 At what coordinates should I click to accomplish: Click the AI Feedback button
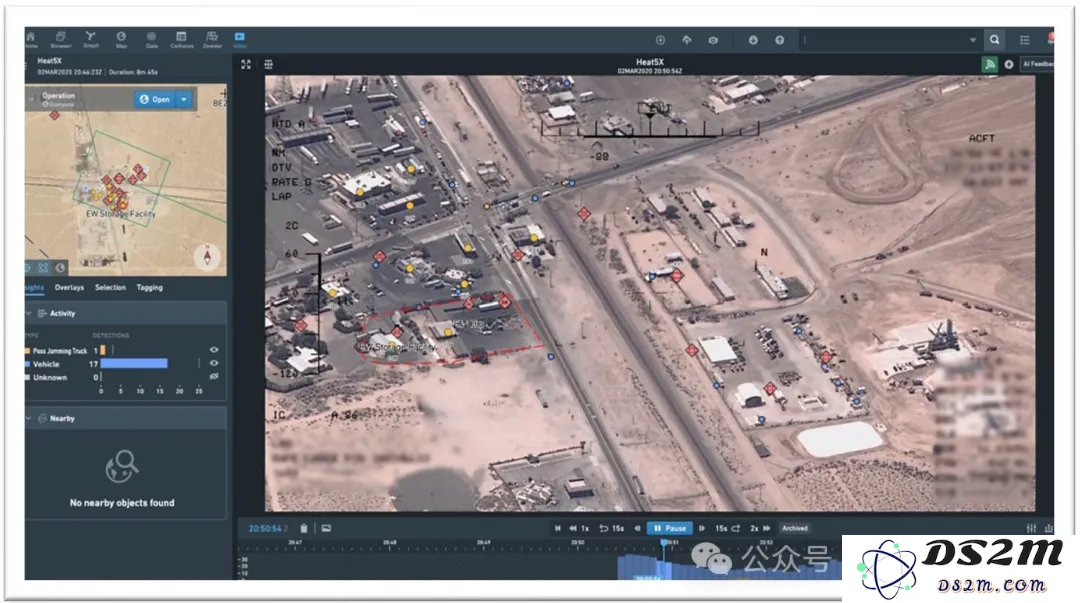click(x=1037, y=64)
